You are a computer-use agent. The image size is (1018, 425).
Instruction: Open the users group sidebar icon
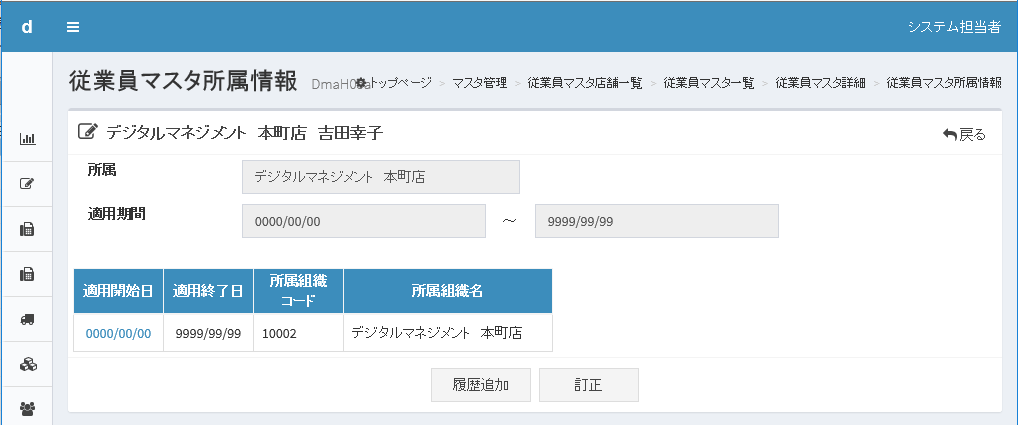tap(27, 409)
